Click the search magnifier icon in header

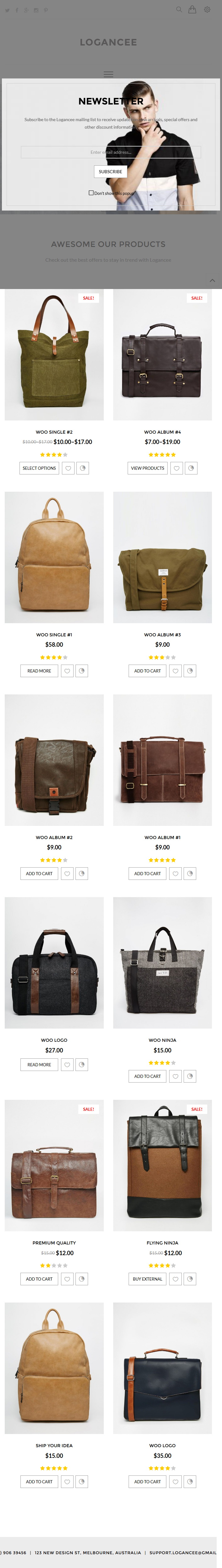(x=179, y=10)
